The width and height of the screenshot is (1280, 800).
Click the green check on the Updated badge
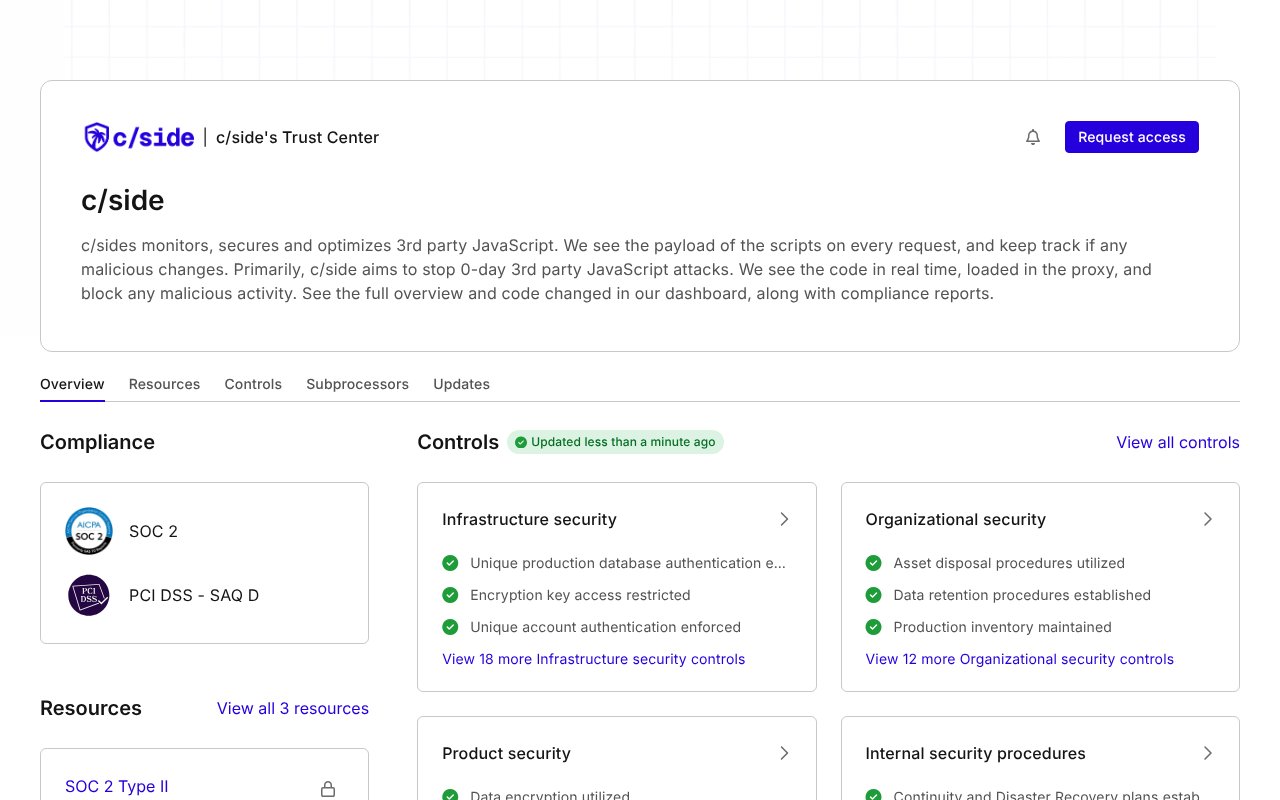(x=521, y=441)
